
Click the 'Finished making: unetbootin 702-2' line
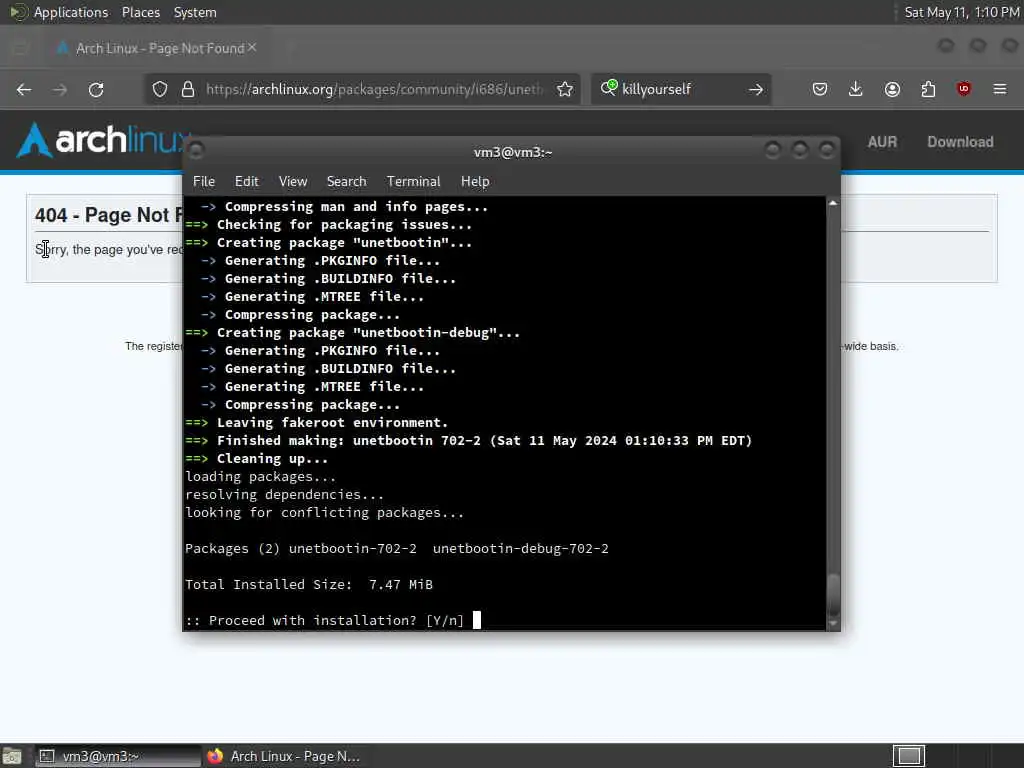click(x=469, y=441)
